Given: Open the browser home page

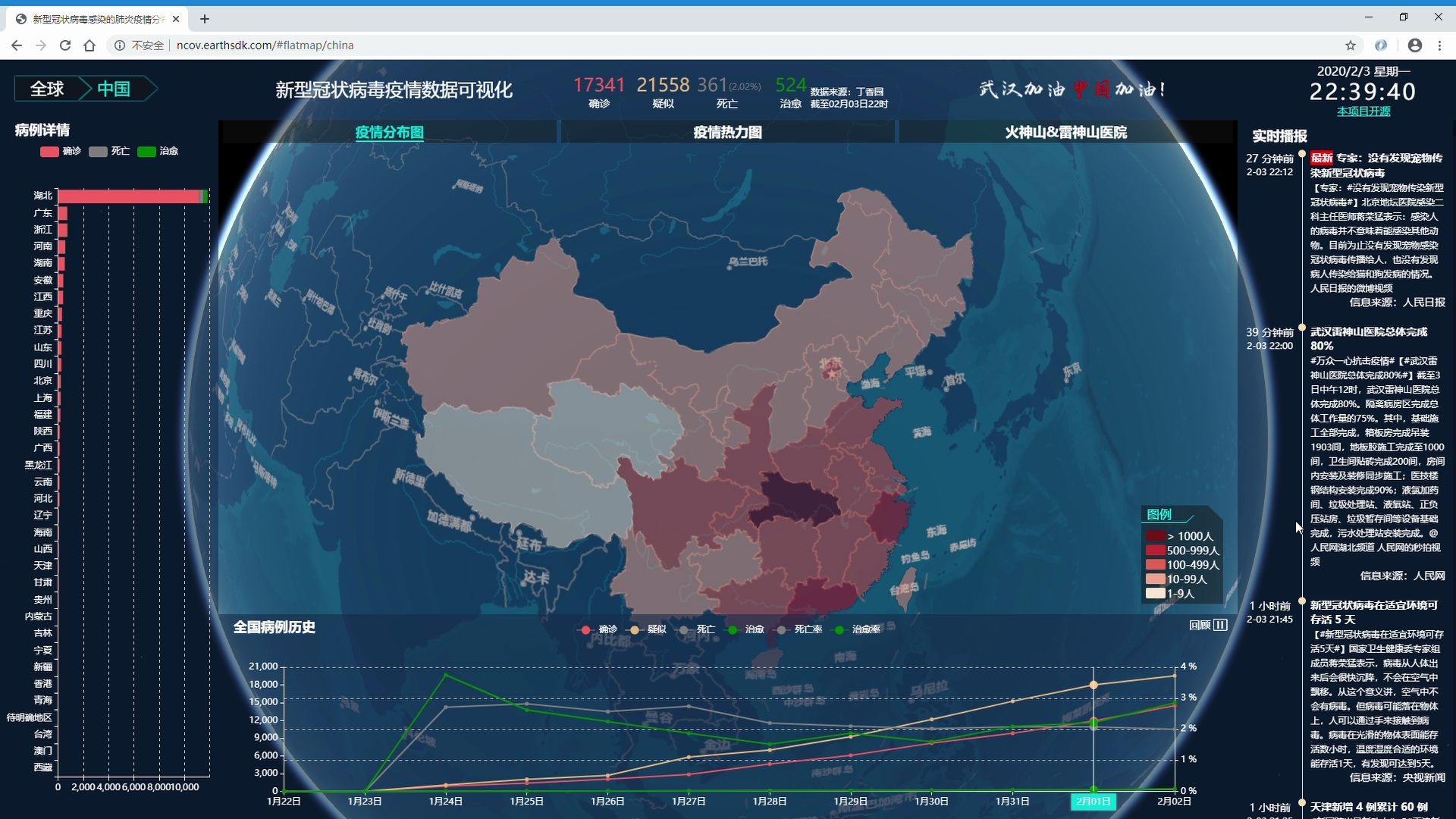Looking at the screenshot, I should [89, 45].
